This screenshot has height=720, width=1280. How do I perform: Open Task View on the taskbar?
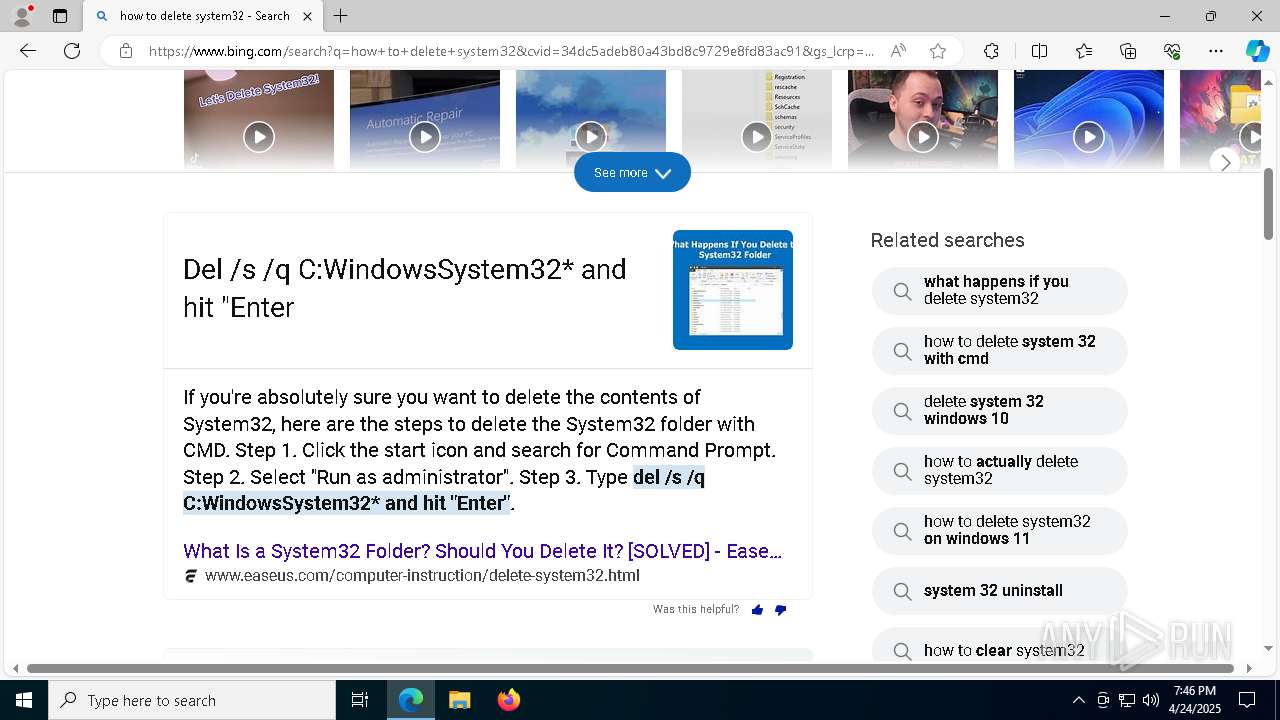pyautogui.click(x=360, y=700)
